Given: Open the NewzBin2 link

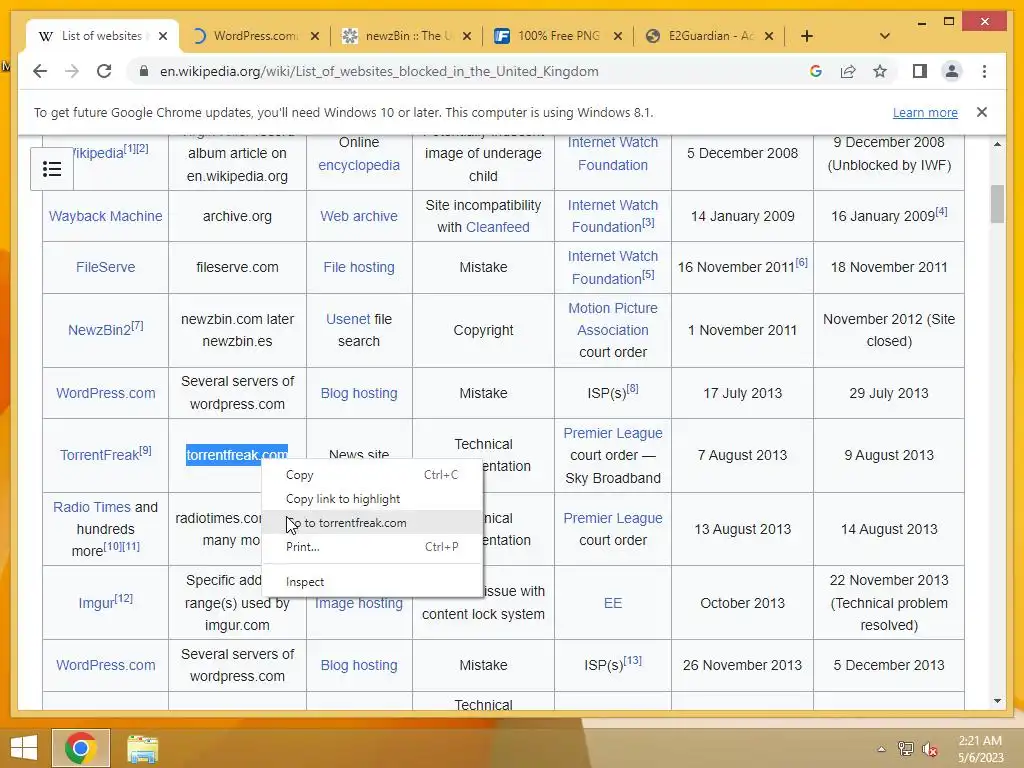Looking at the screenshot, I should 99,330.
